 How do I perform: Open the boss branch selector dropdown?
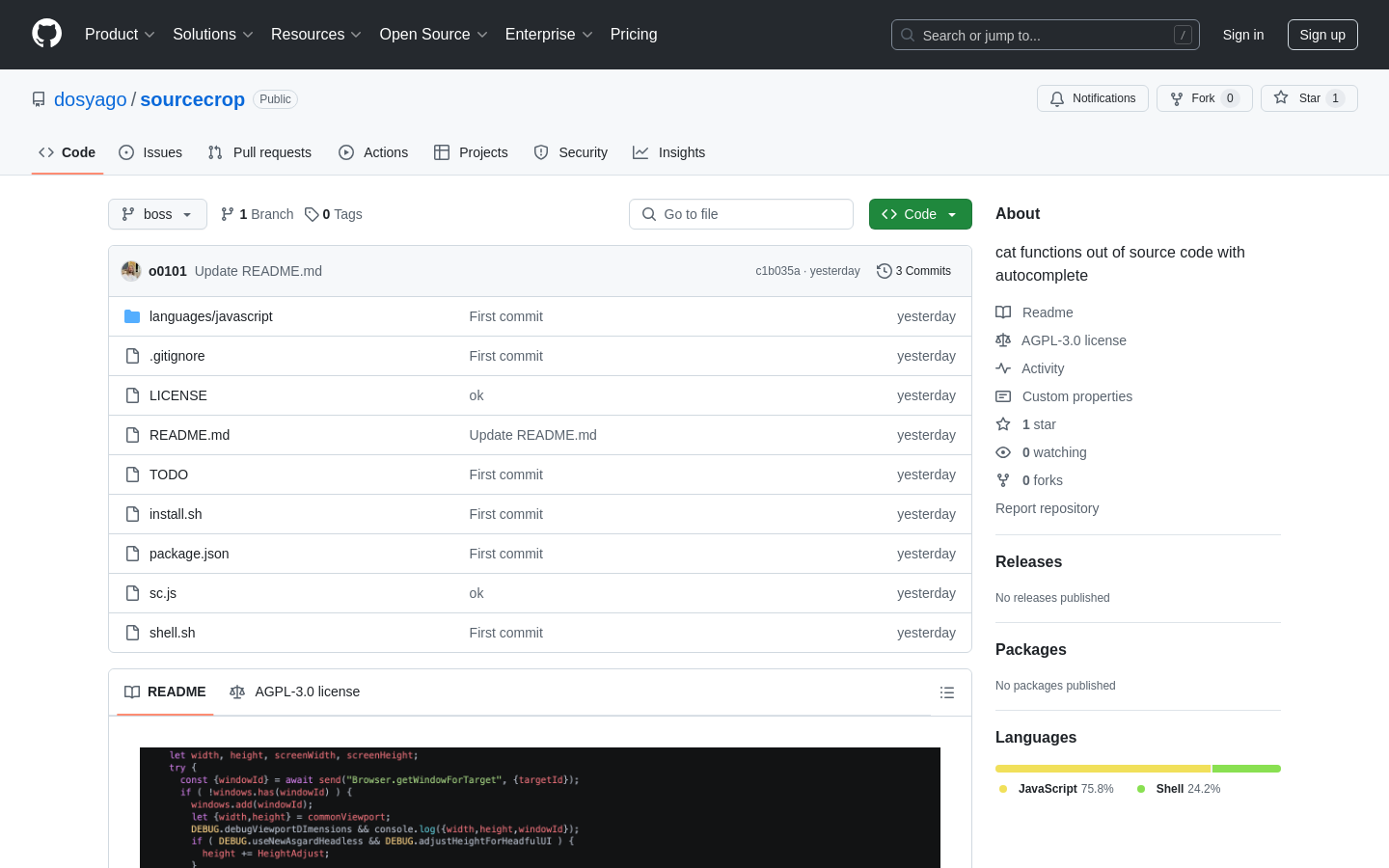(x=157, y=214)
